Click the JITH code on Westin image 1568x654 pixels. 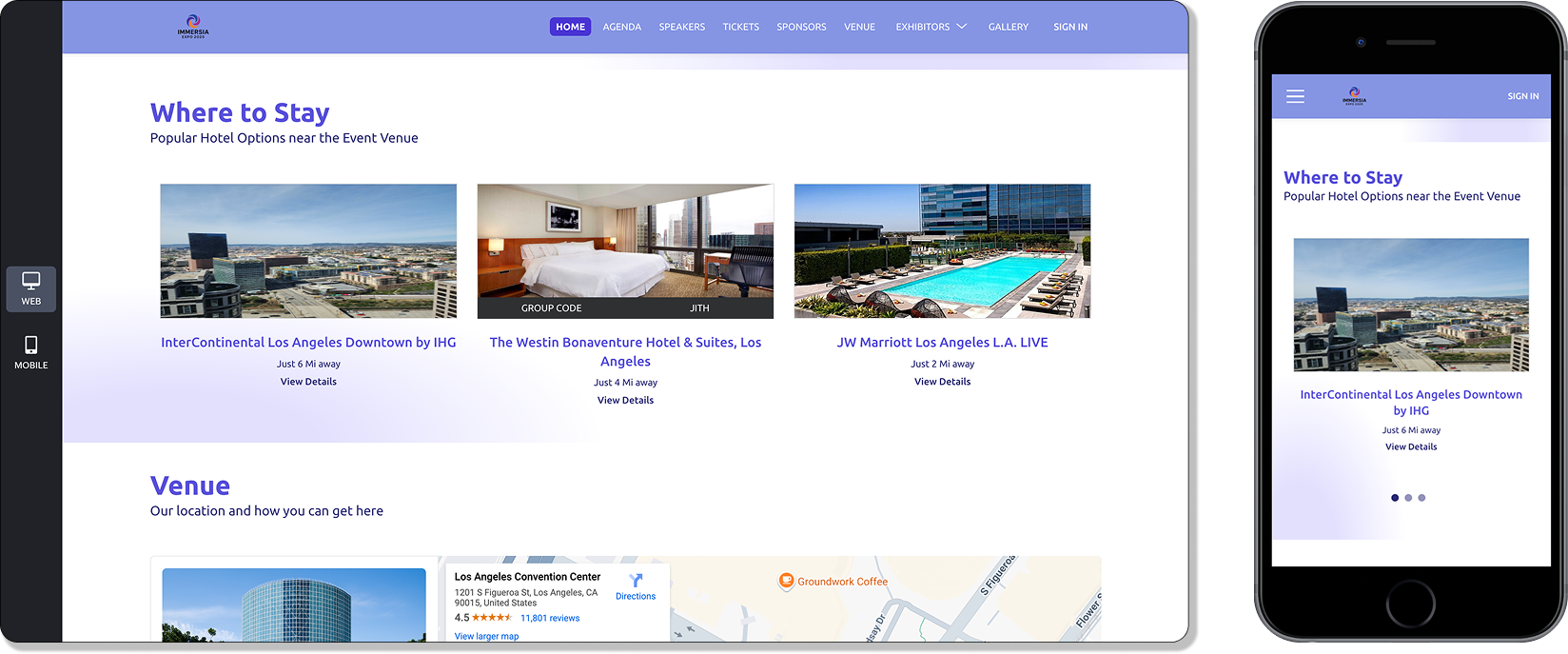click(x=699, y=308)
